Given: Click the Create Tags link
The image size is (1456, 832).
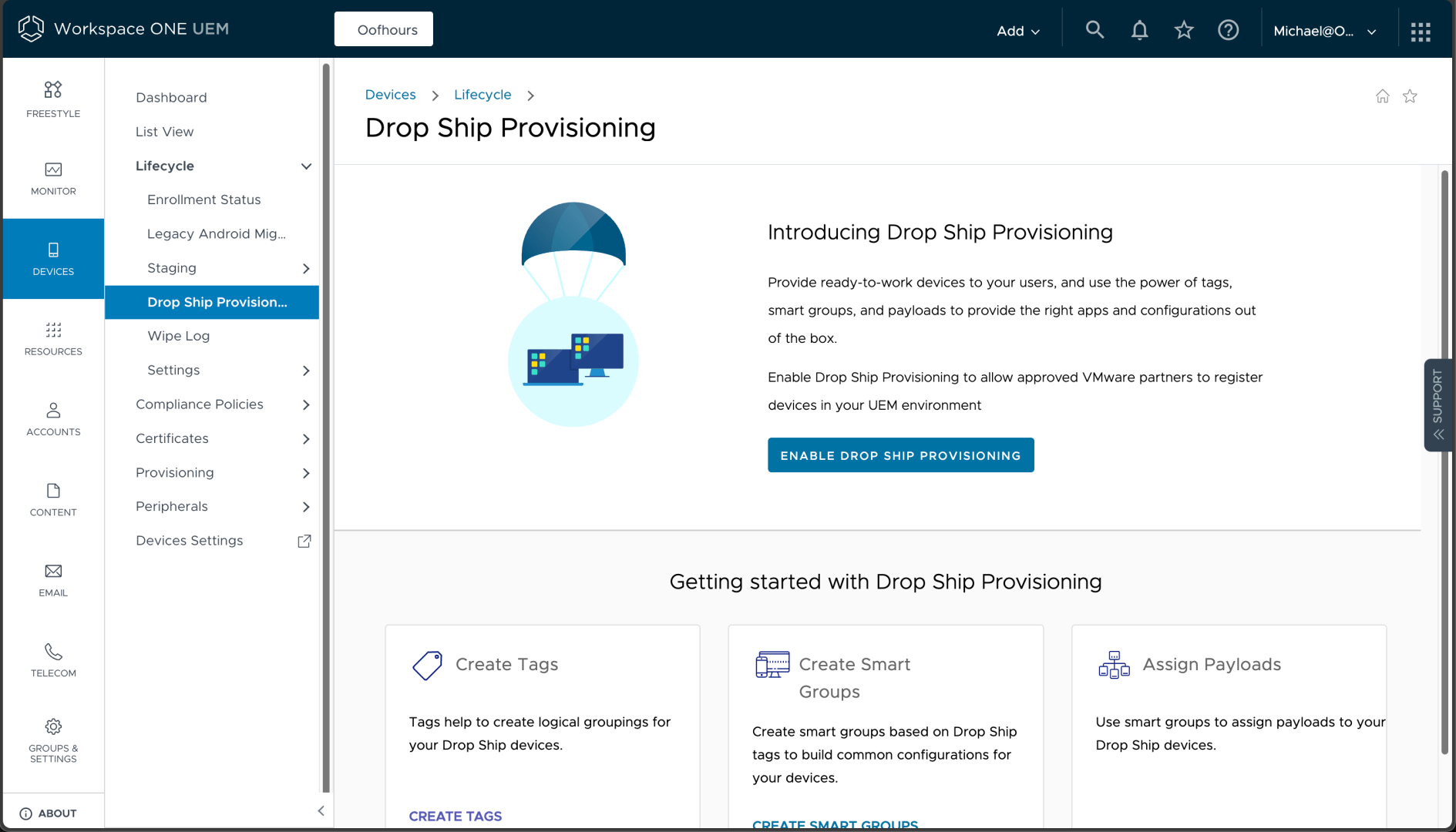Looking at the screenshot, I should [455, 816].
